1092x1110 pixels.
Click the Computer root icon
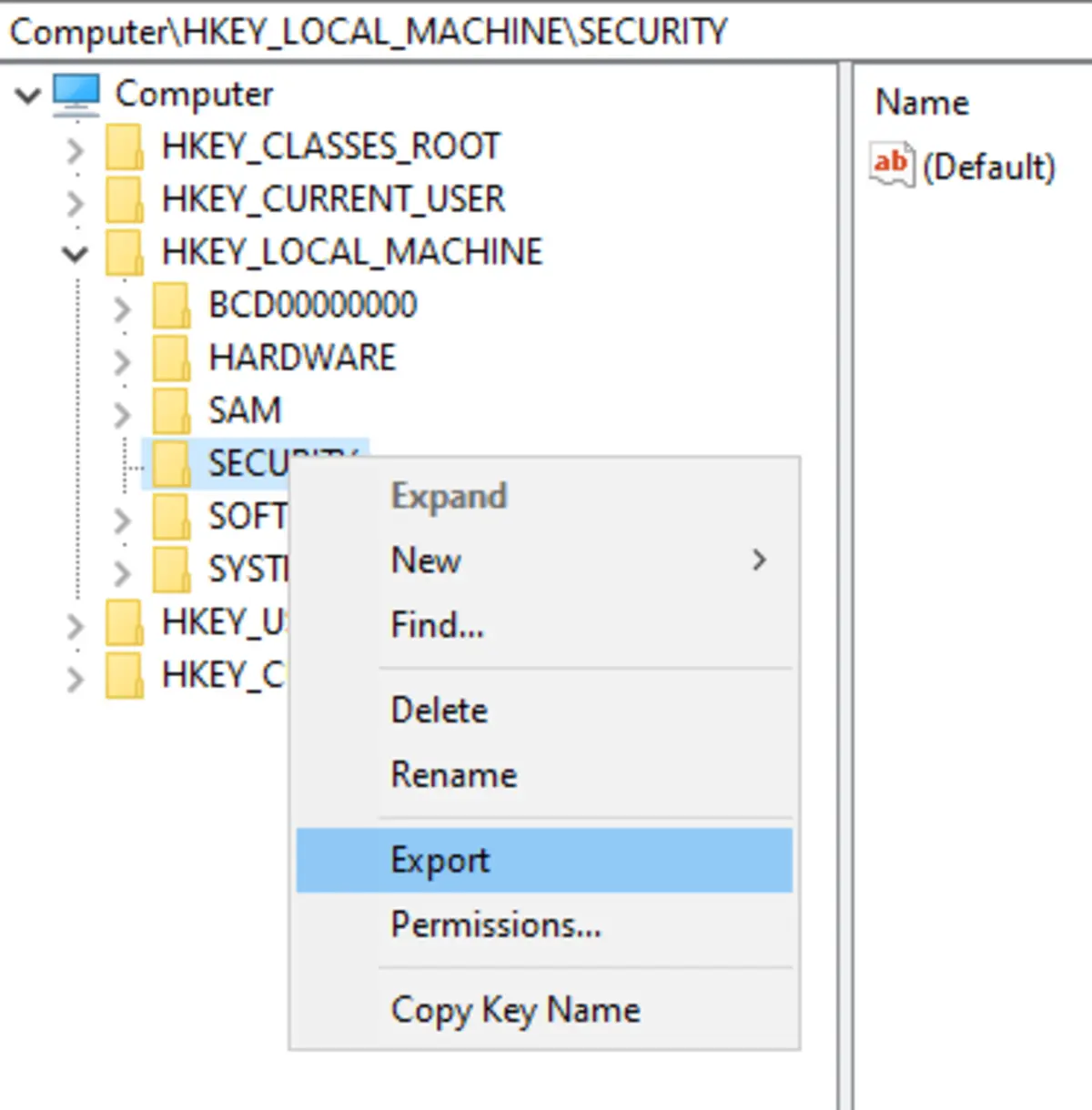point(76,94)
